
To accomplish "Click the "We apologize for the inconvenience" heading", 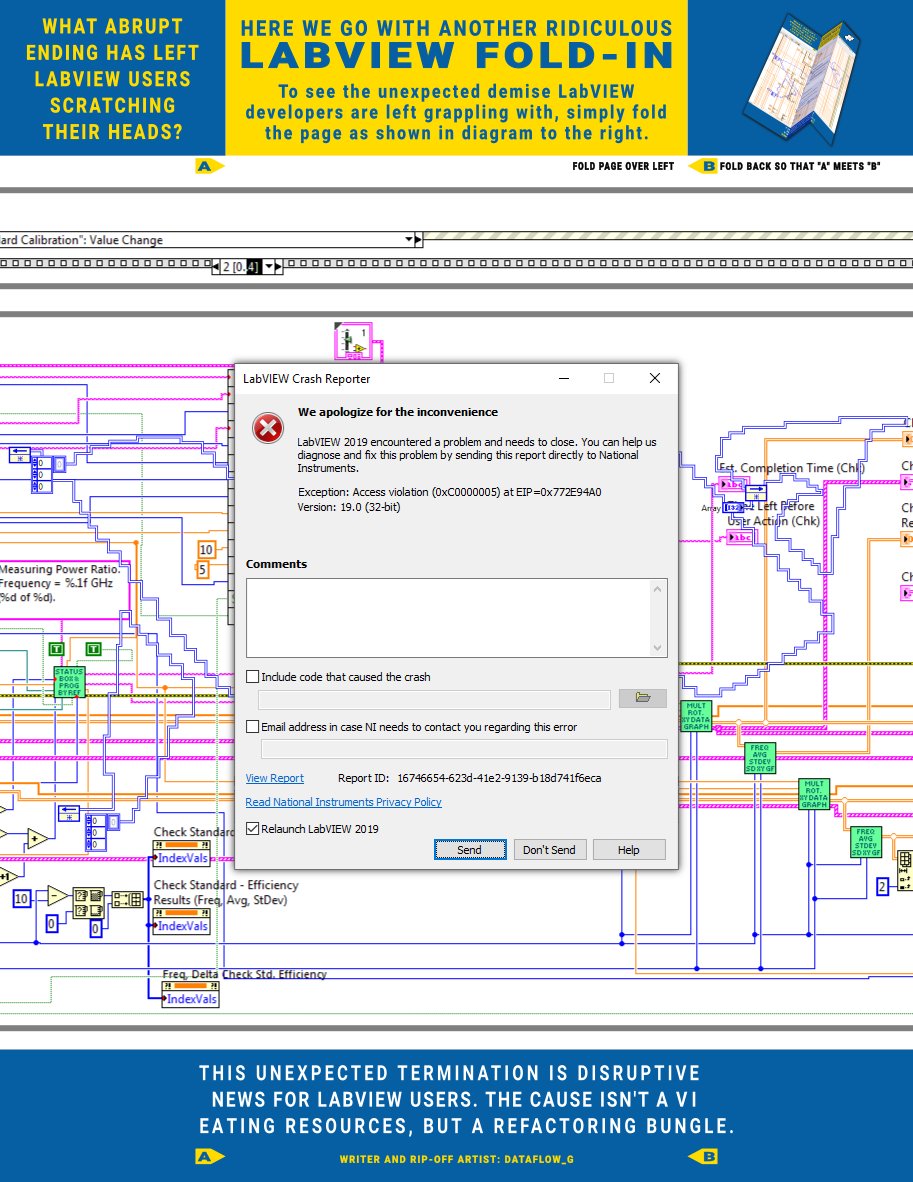I will [398, 412].
